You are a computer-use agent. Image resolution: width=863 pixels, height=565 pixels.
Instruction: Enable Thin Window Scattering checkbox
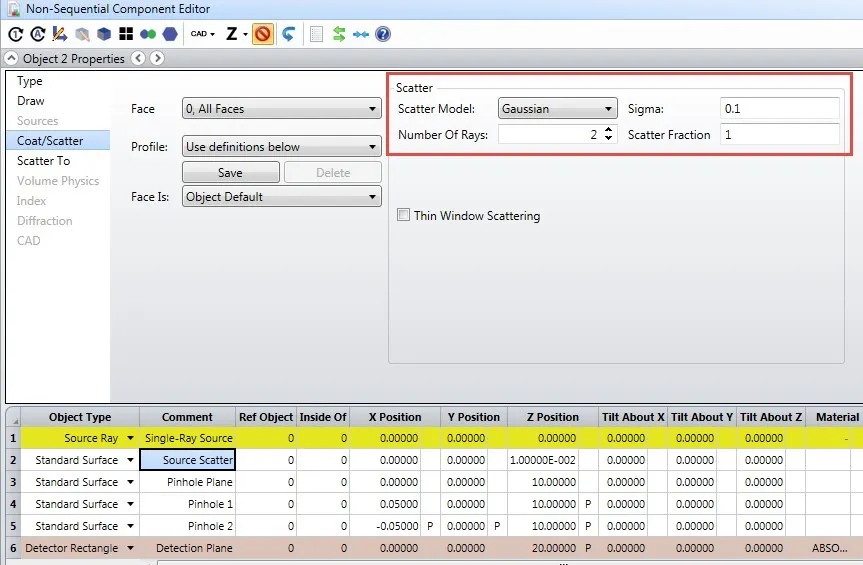coord(404,216)
